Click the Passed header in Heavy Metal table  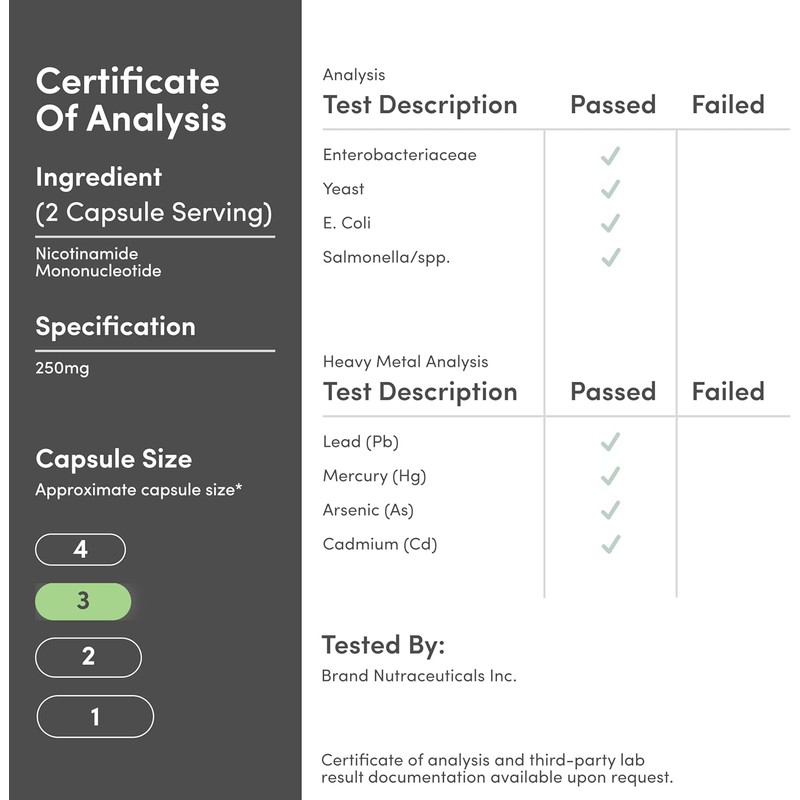pyautogui.click(x=613, y=392)
